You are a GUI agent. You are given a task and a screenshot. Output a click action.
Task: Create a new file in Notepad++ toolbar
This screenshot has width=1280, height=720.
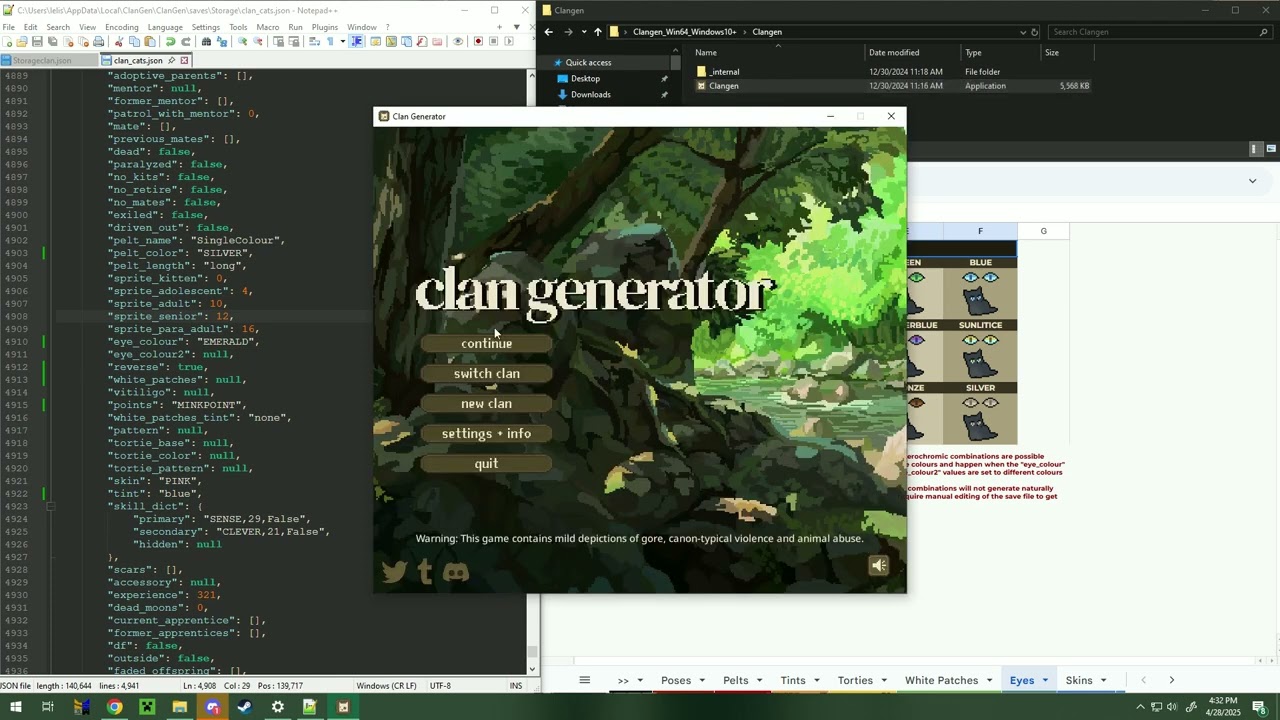click(7, 41)
